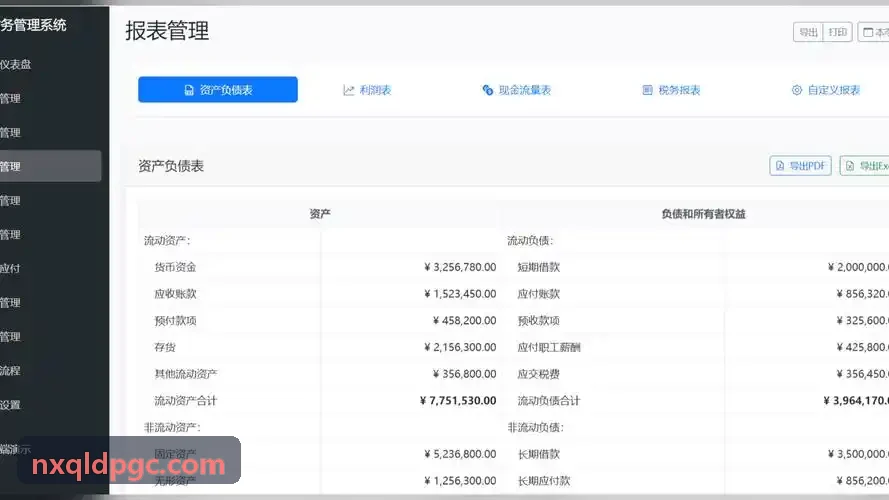Click the amount ¥ 1,256,300.00
Viewport: 889px width, 500px height.
pos(460,480)
